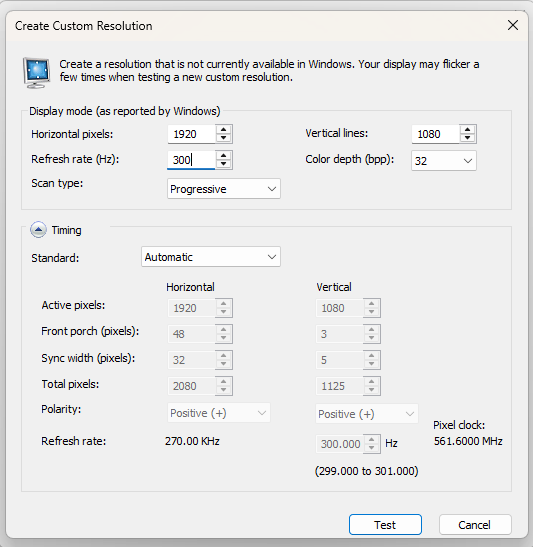Open the horizontal Polarity dropdown

(219, 413)
